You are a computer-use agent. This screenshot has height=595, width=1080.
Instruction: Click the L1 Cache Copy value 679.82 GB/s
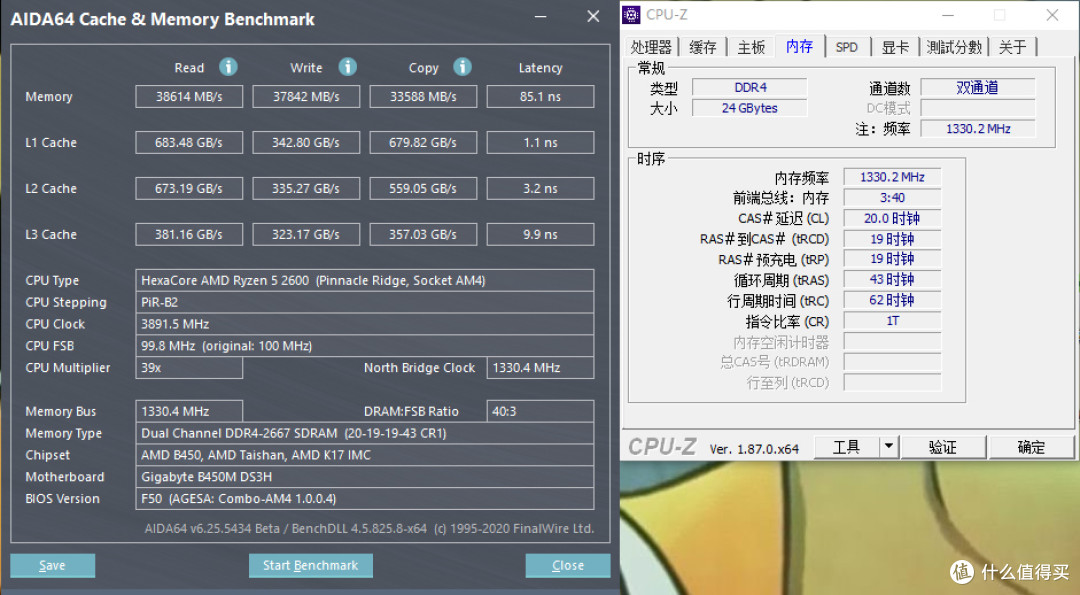(x=423, y=143)
